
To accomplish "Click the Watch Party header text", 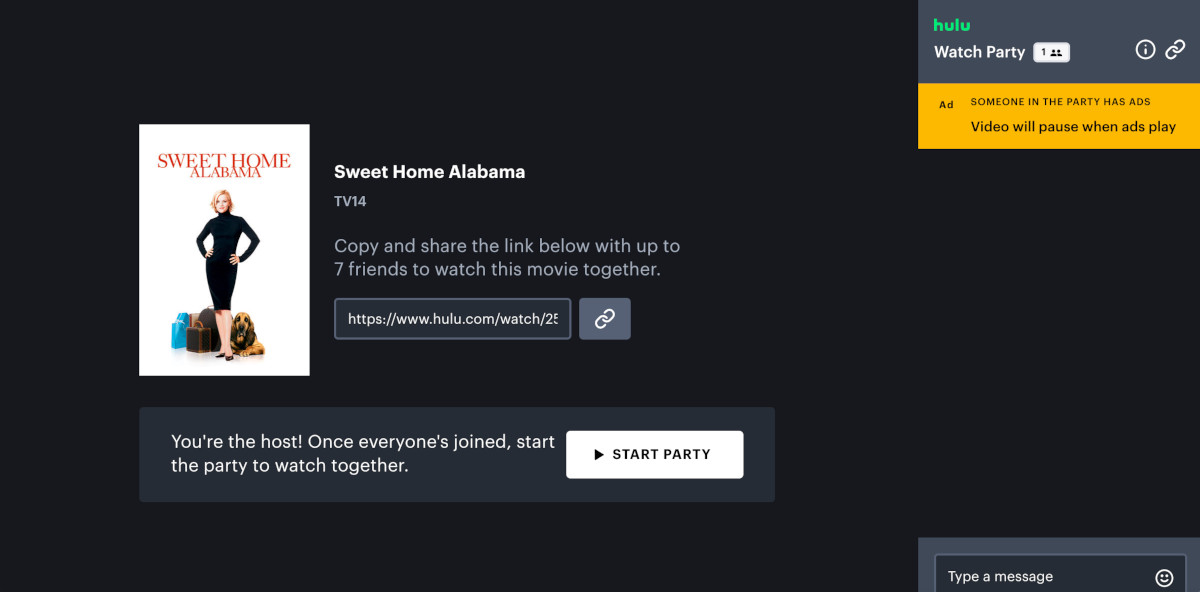I will click(x=980, y=51).
